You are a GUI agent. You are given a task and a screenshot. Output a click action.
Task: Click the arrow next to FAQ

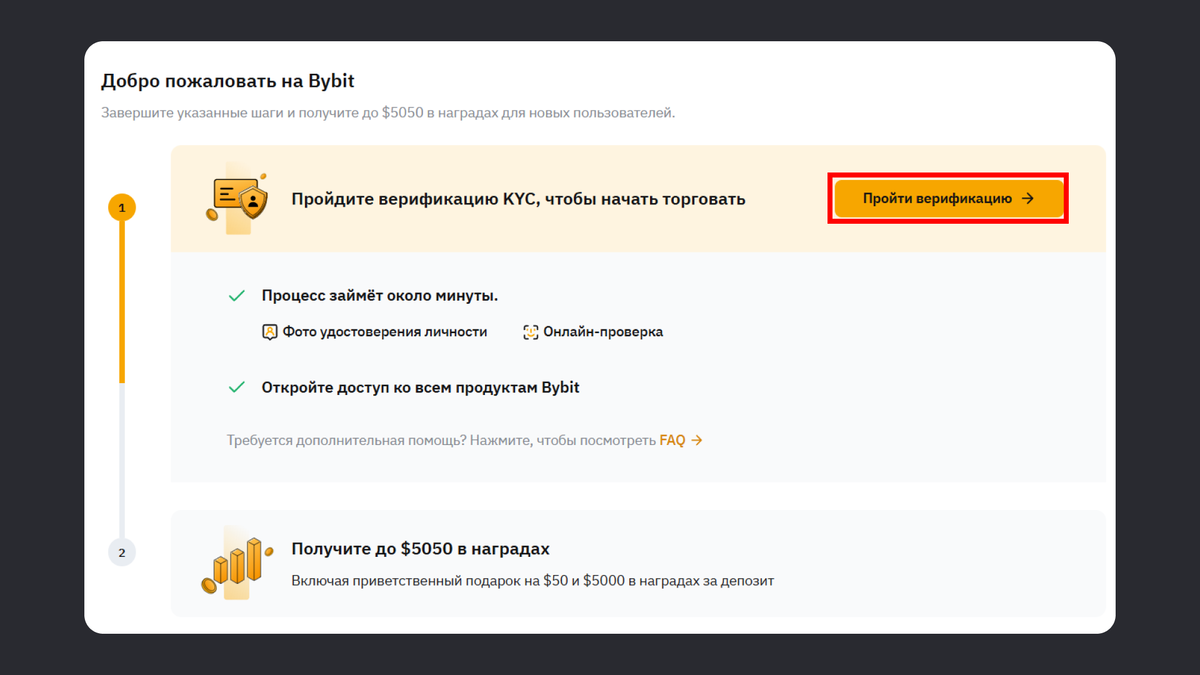tap(697, 440)
